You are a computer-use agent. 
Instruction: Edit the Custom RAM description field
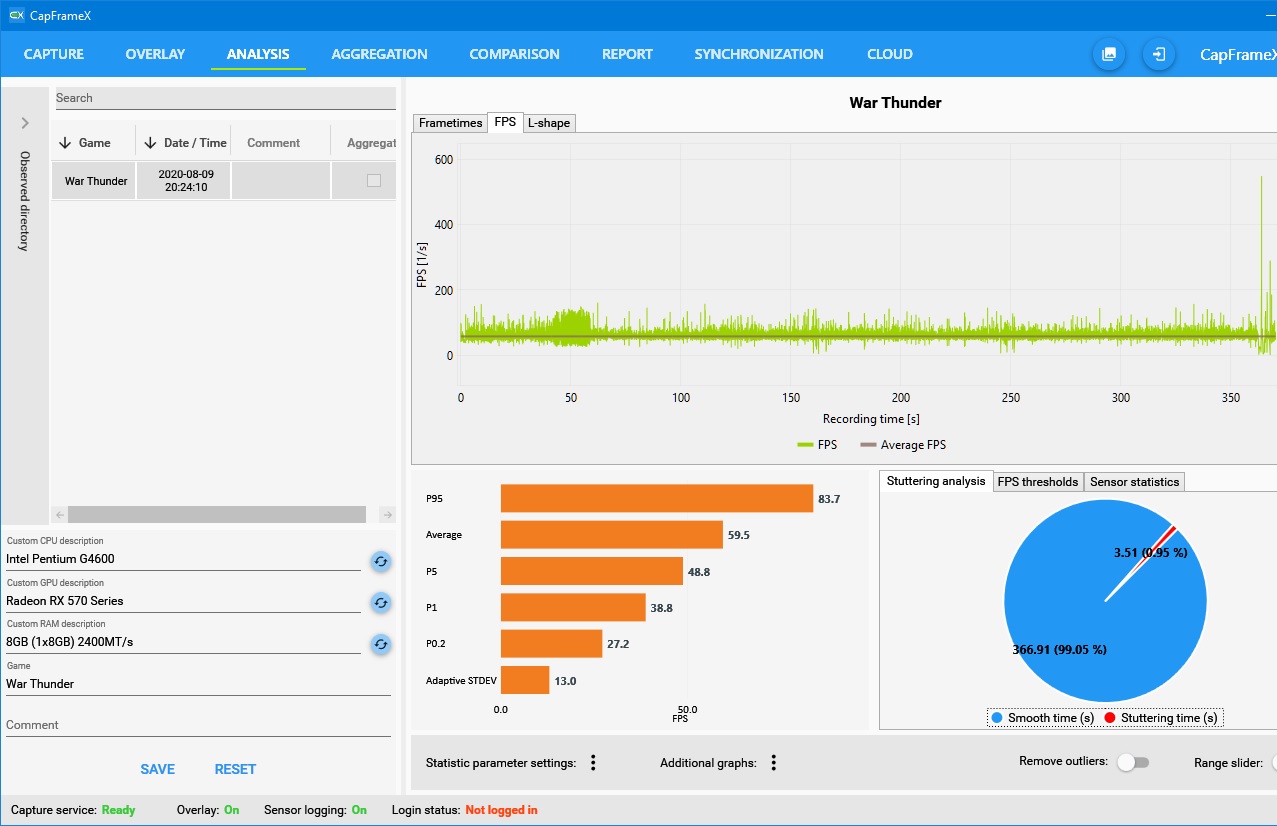pos(183,642)
